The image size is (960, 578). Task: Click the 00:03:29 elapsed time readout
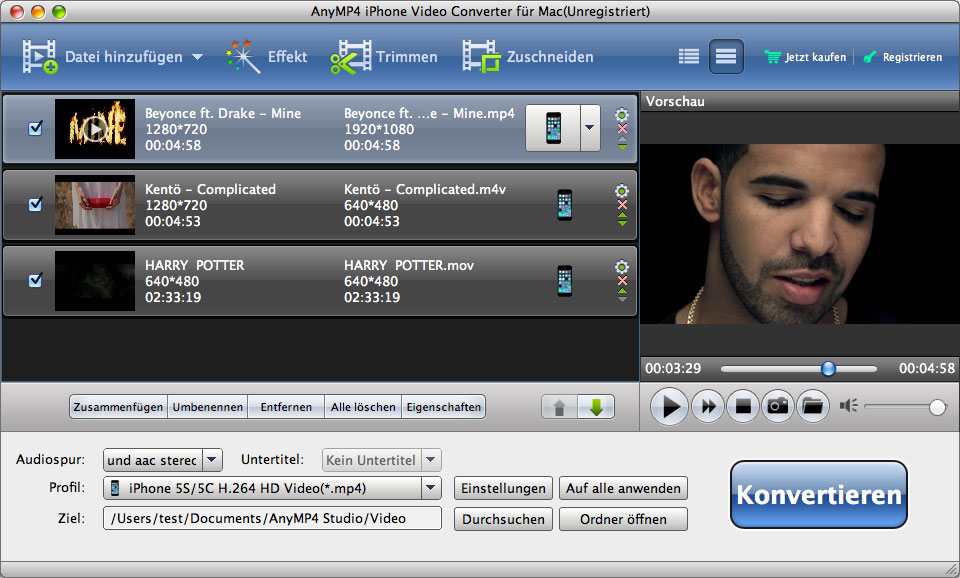point(673,368)
